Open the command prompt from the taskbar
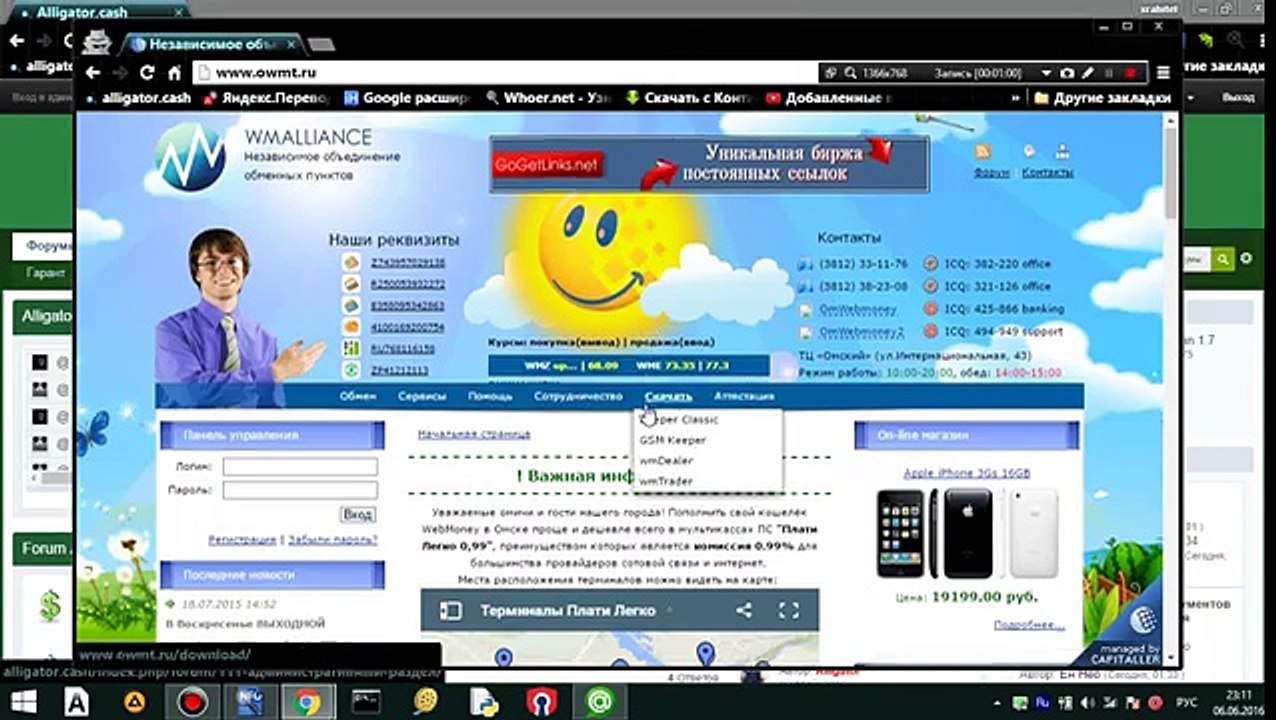Screen dimensions: 1276x720 tap(366, 702)
